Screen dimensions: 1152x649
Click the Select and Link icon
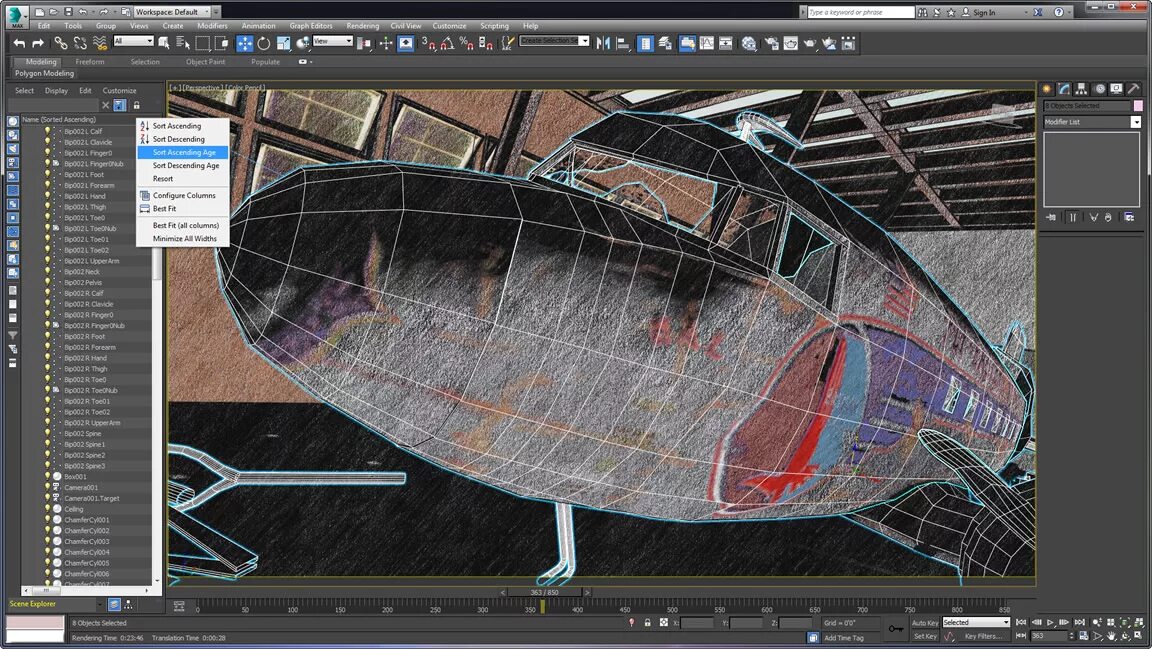point(61,43)
